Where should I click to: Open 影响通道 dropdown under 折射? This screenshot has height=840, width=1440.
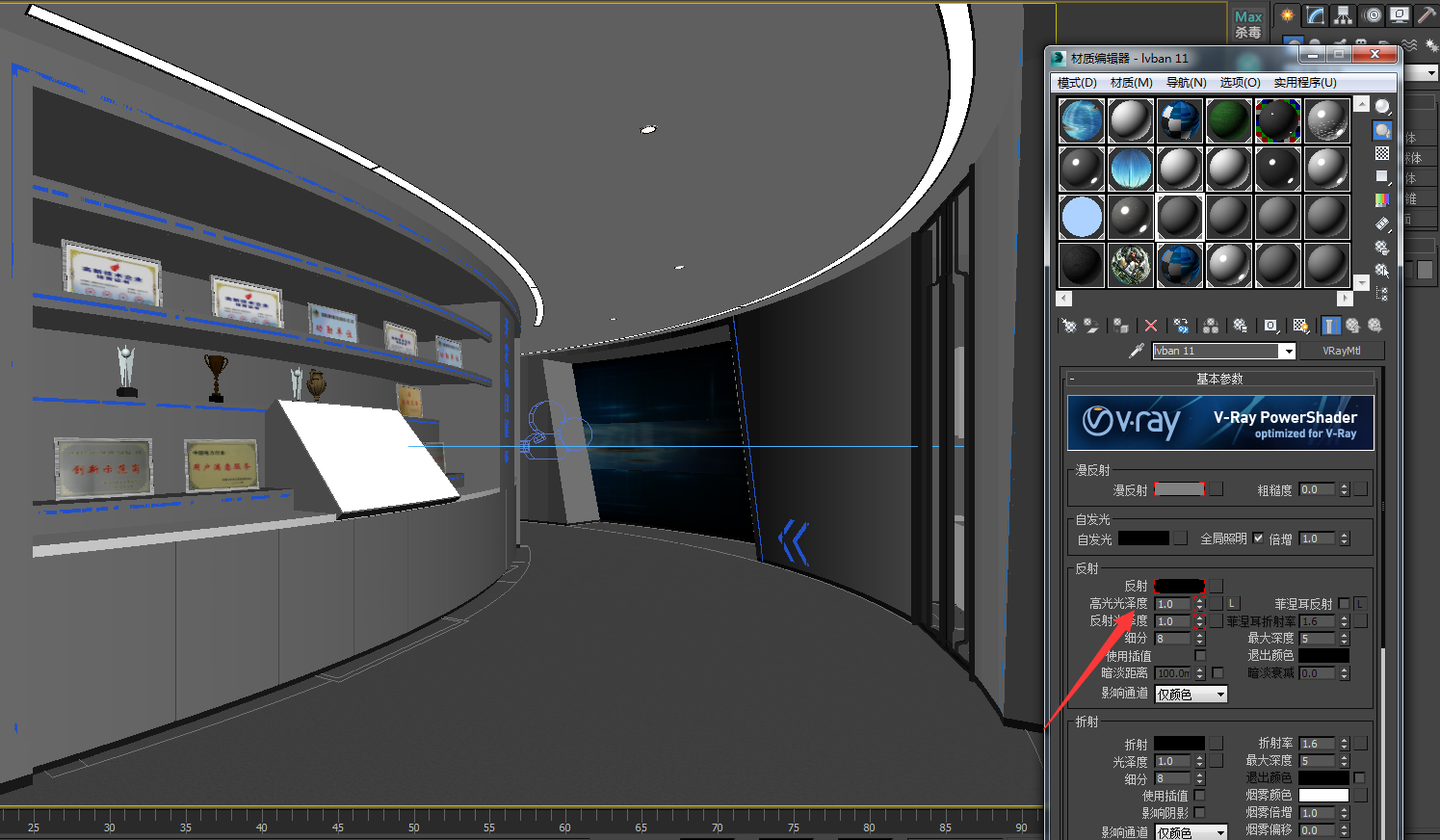tap(1190, 832)
